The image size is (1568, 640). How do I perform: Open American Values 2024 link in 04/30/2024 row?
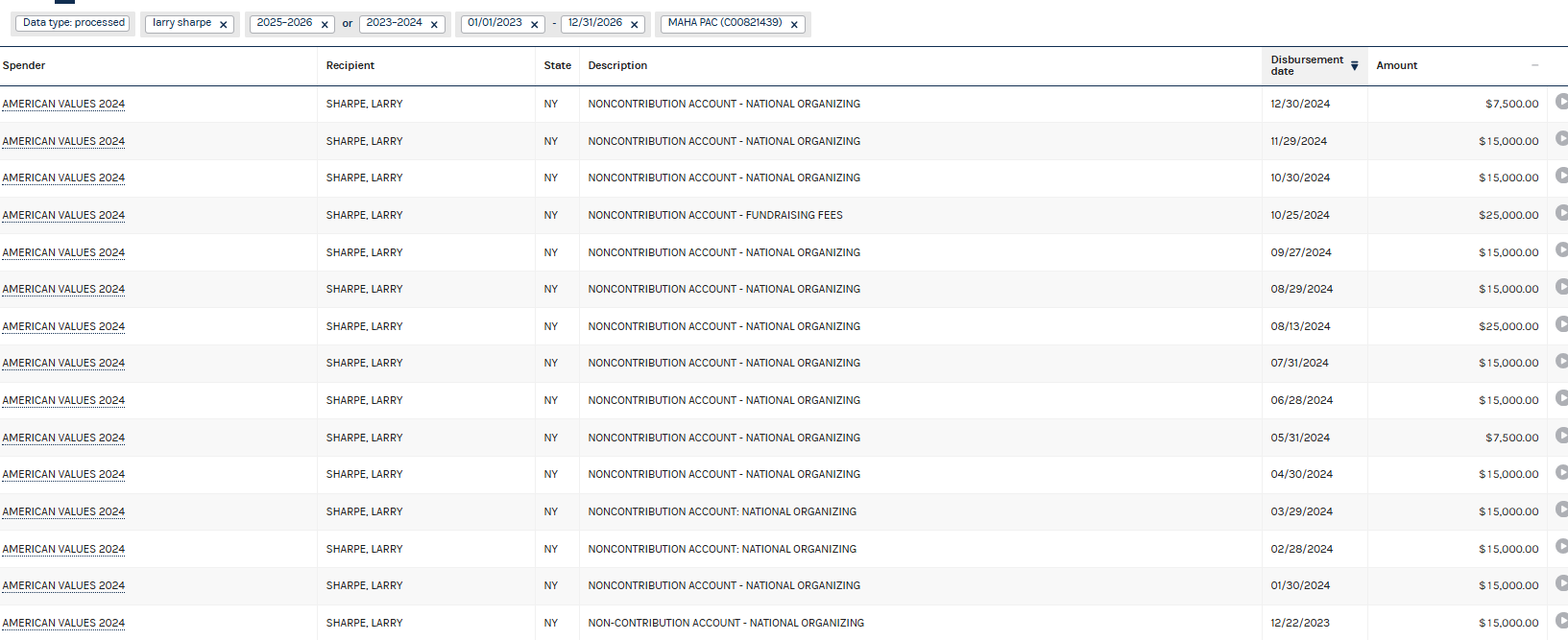[63, 474]
